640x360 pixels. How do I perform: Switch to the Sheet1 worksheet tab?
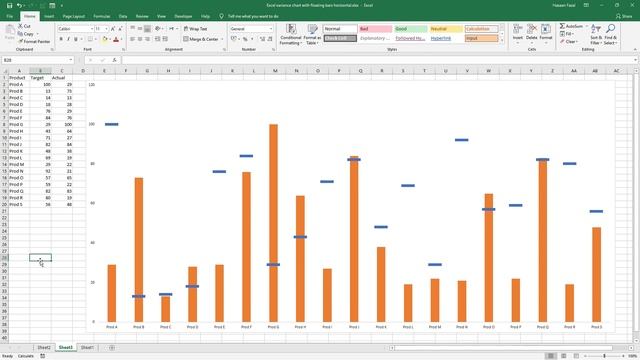[87, 348]
